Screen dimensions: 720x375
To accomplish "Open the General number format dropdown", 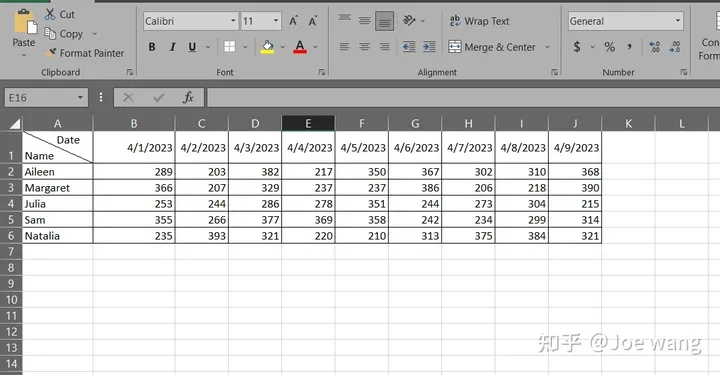I will [x=677, y=21].
